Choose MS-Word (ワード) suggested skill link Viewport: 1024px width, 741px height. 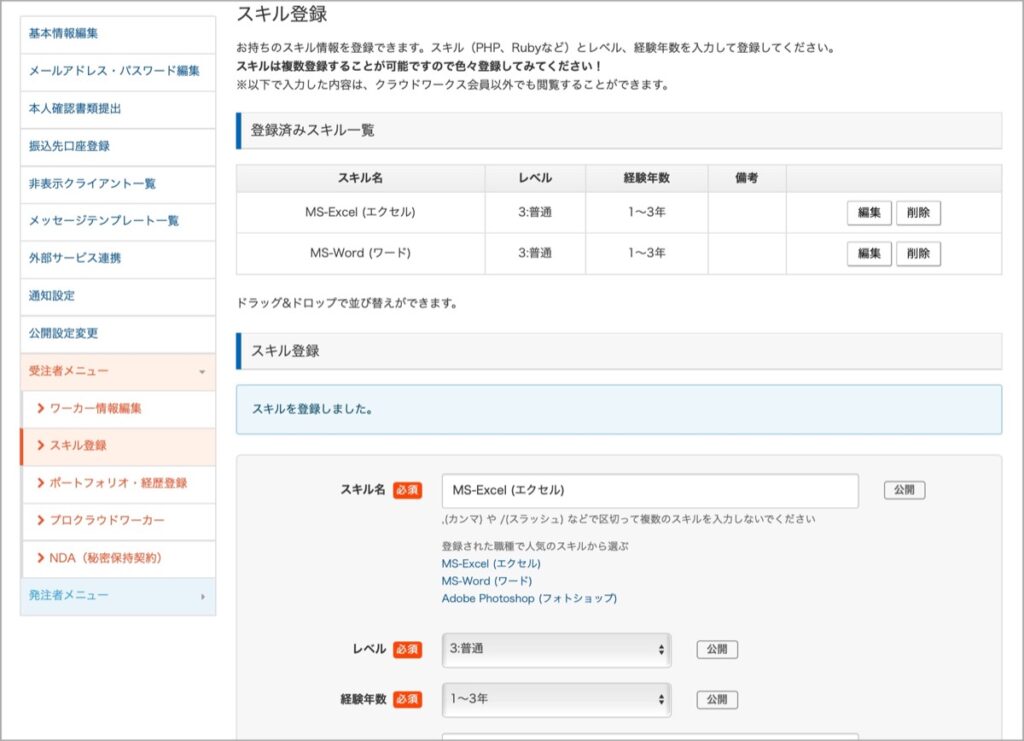click(487, 581)
